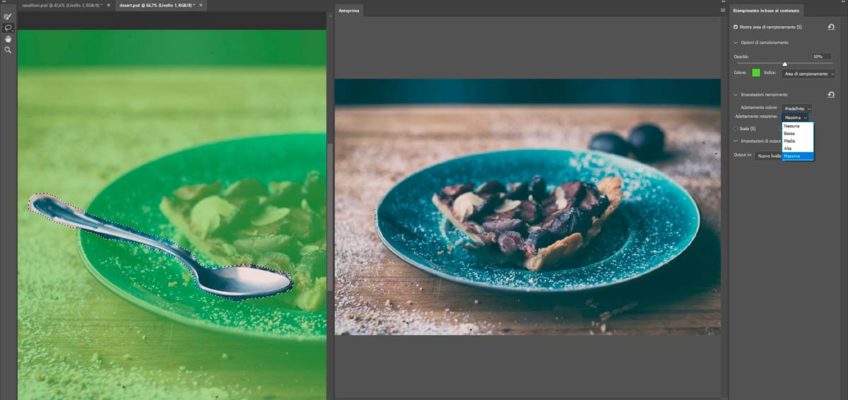
Task: Open the Anteprima panel options menu
Action: (723, 10)
